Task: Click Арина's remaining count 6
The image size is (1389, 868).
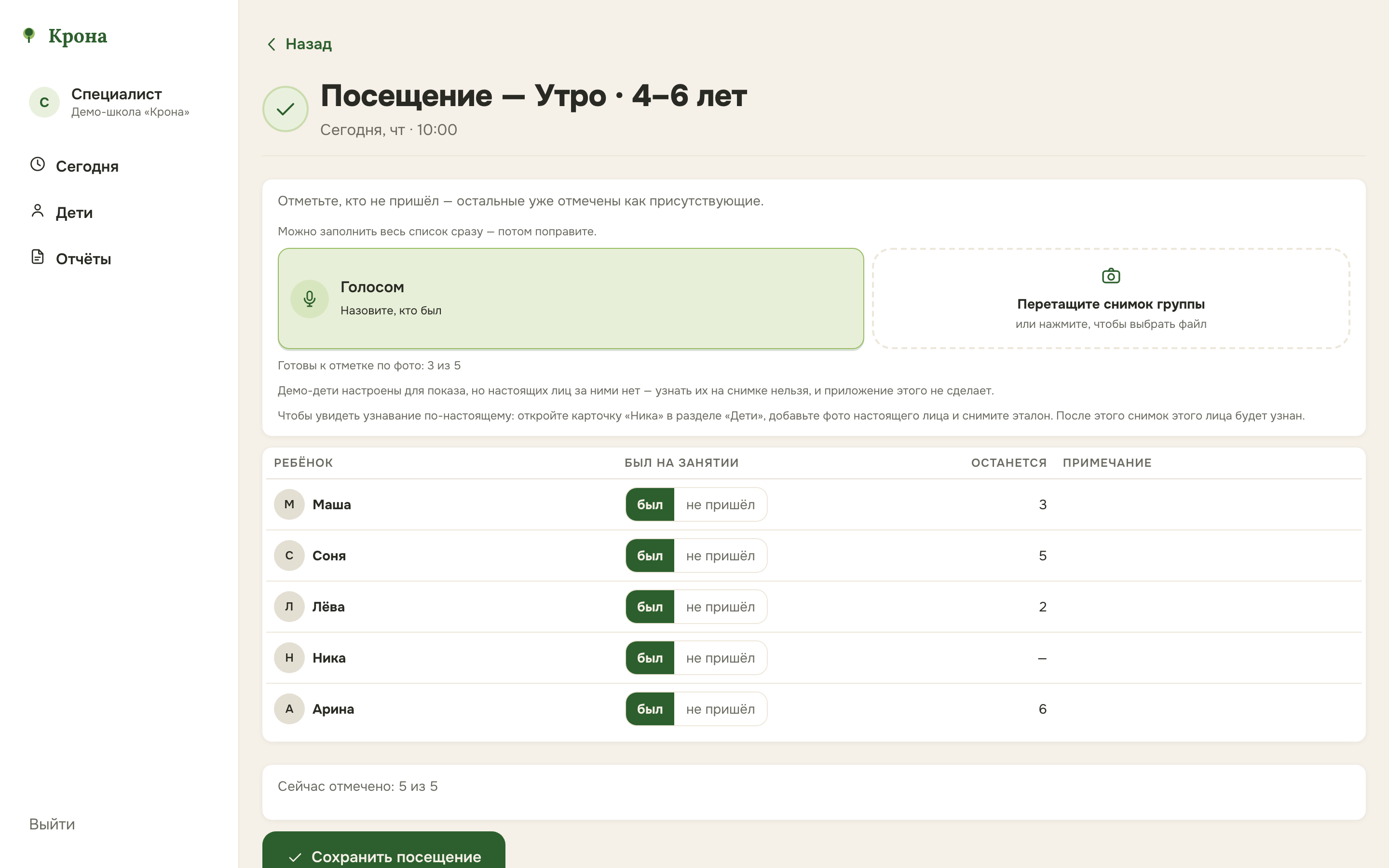Action: tap(1042, 709)
